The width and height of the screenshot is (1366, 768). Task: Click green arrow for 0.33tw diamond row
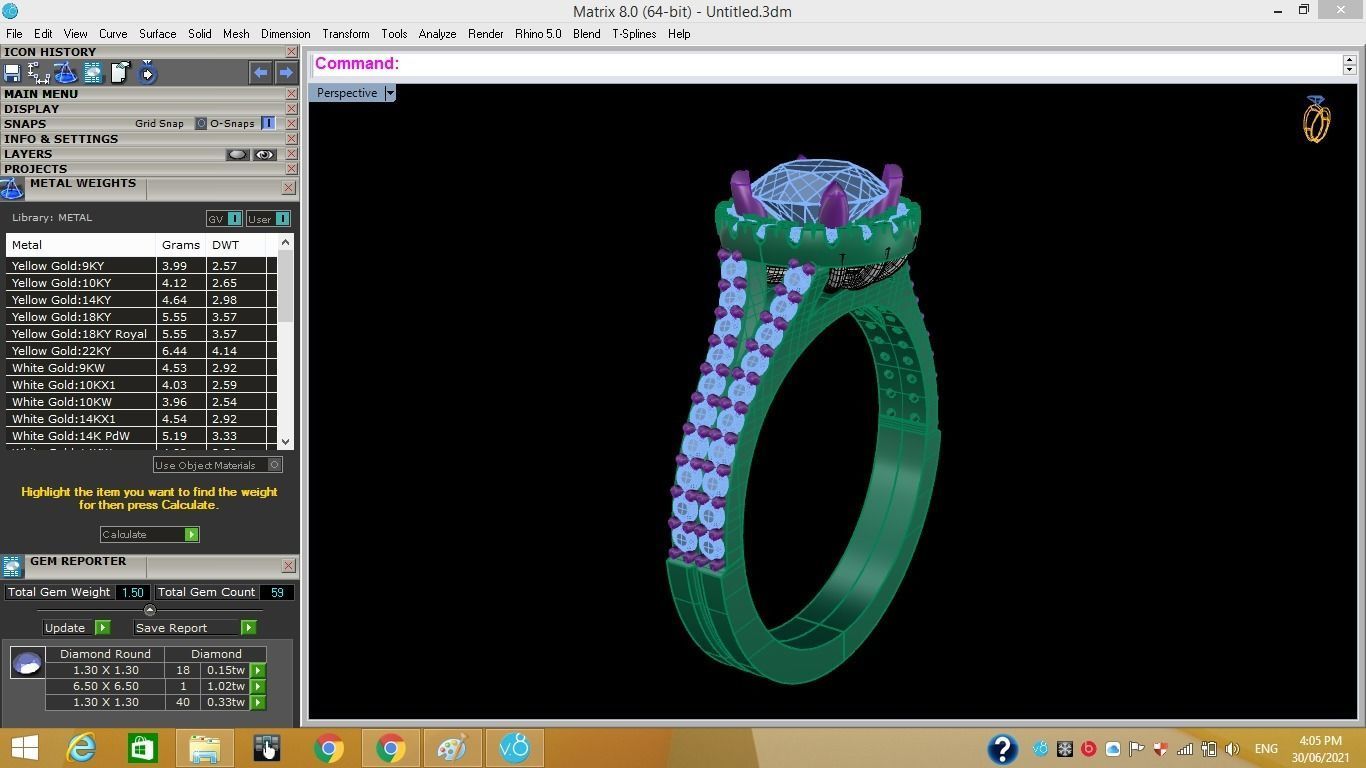pyautogui.click(x=258, y=702)
